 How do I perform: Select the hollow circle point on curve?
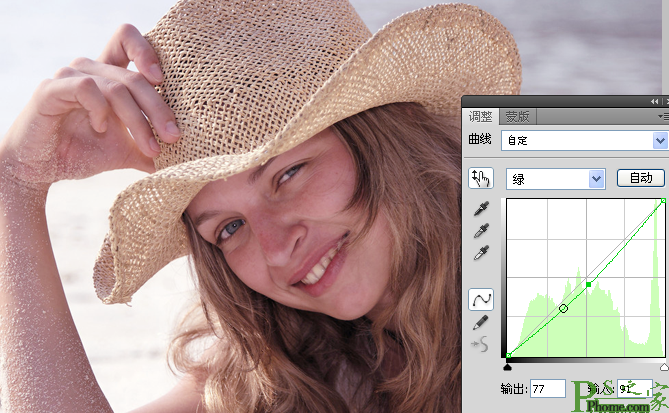coord(563,308)
